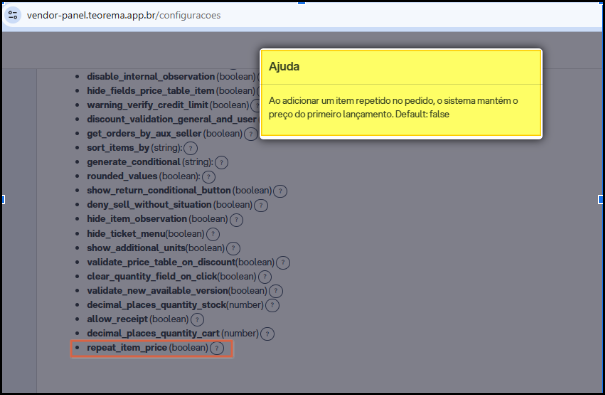Select validate_new_available_version label
605x395 pixels.
pos(157,290)
